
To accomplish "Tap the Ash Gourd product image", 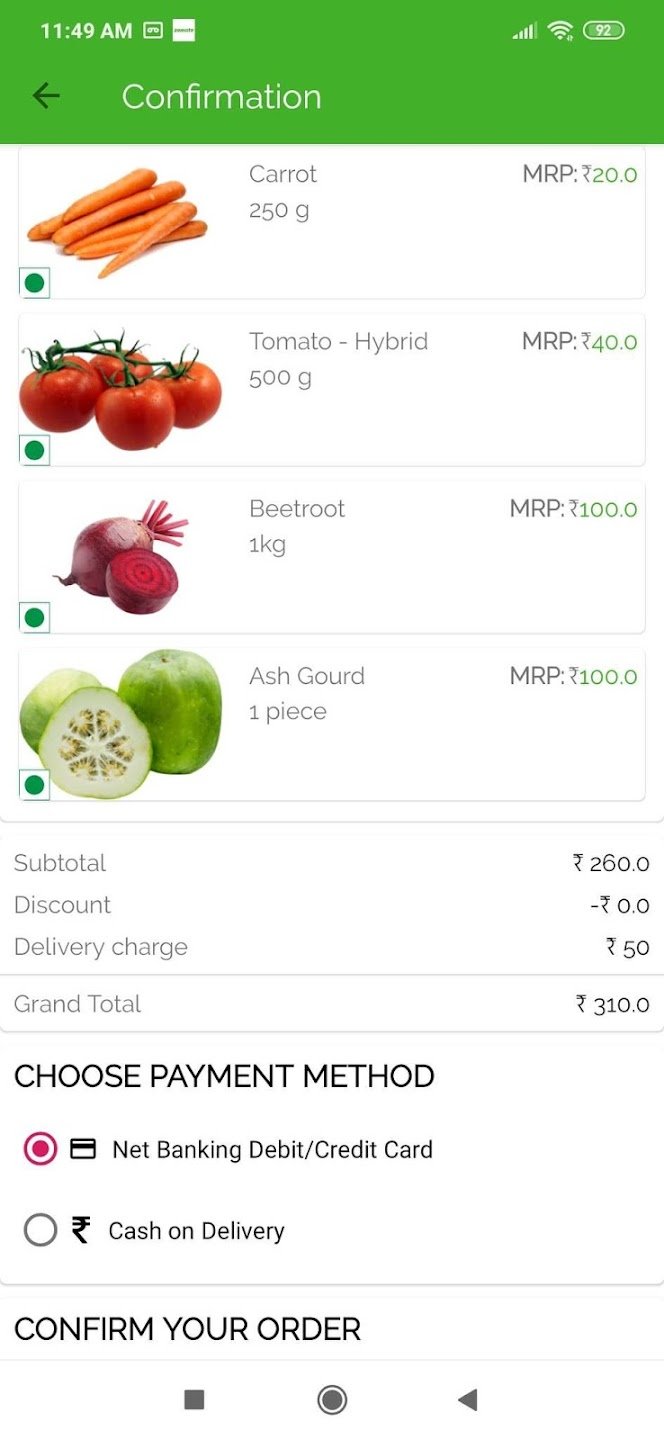I will (121, 724).
